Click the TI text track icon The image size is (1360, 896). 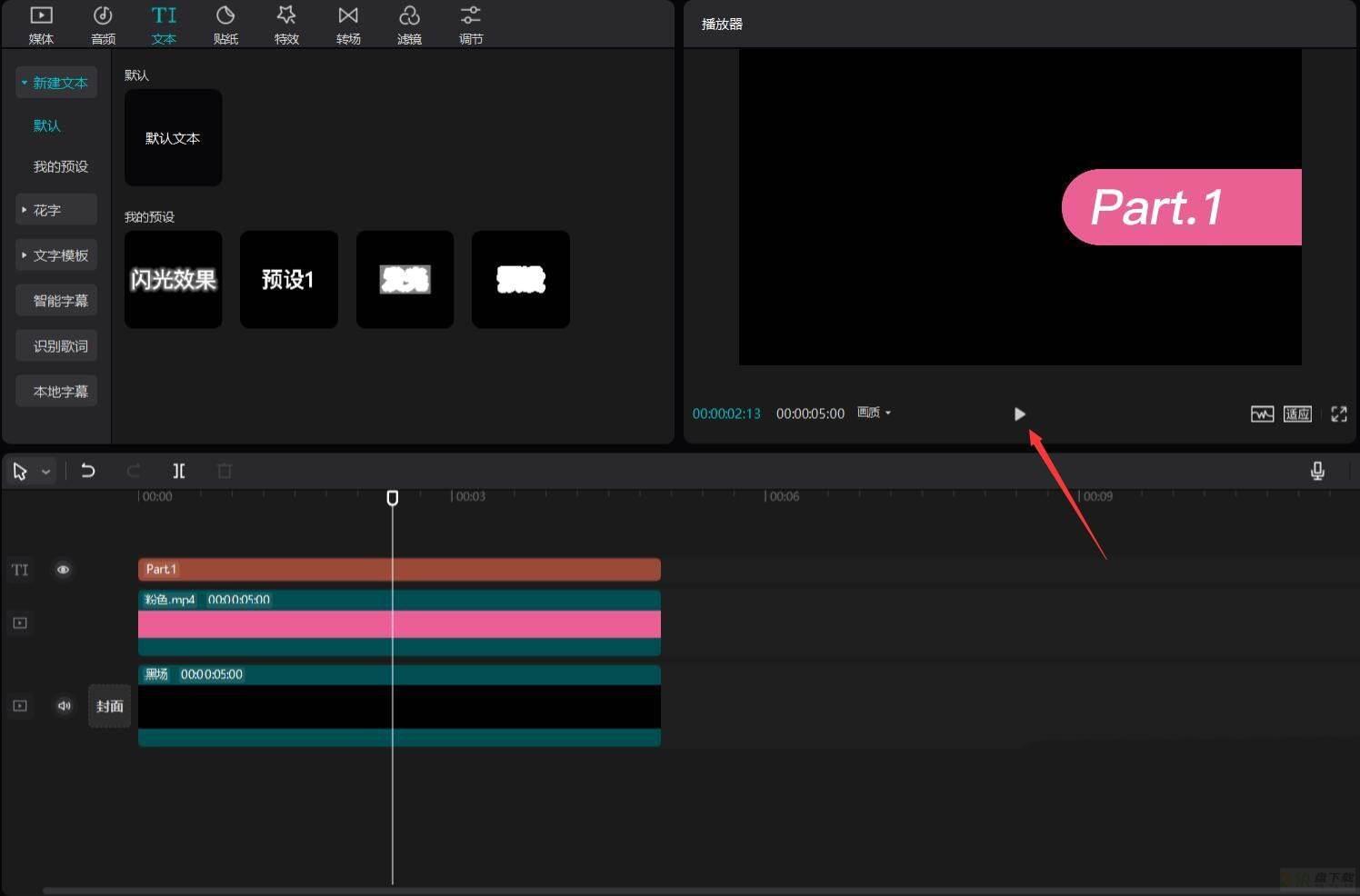[20, 570]
